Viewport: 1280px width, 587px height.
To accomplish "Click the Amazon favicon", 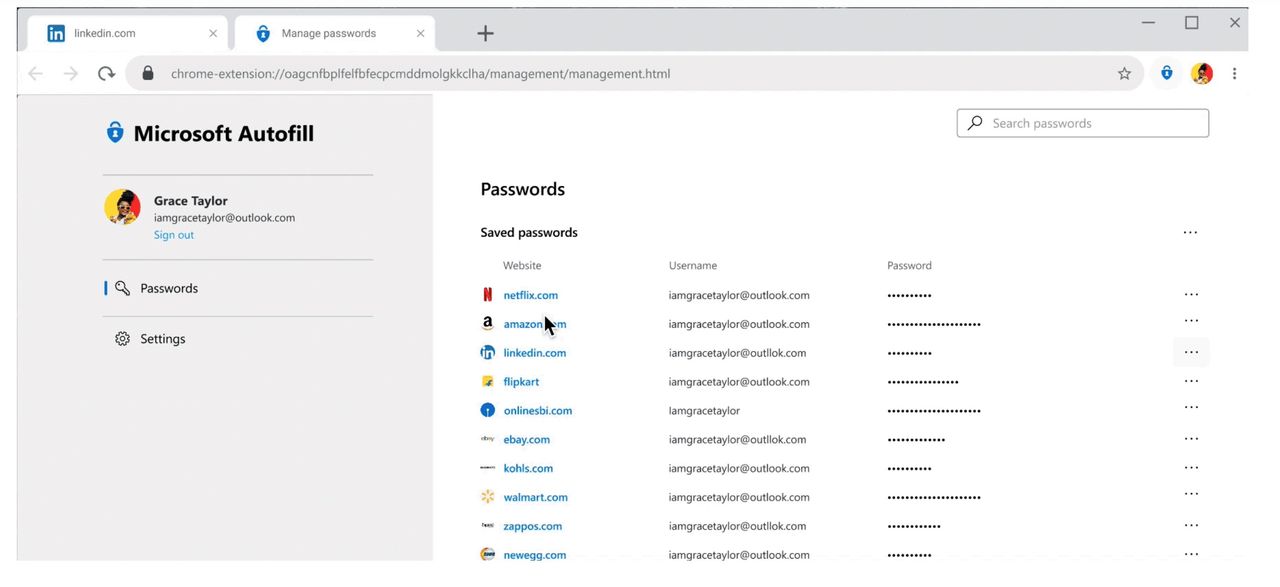I will [x=488, y=324].
